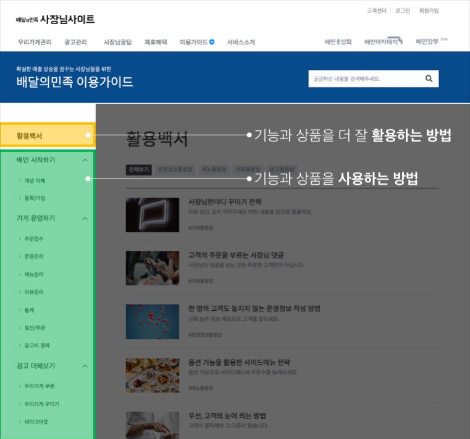470x439 pixels.
Task: Click 로그인 link
Action: point(403,11)
